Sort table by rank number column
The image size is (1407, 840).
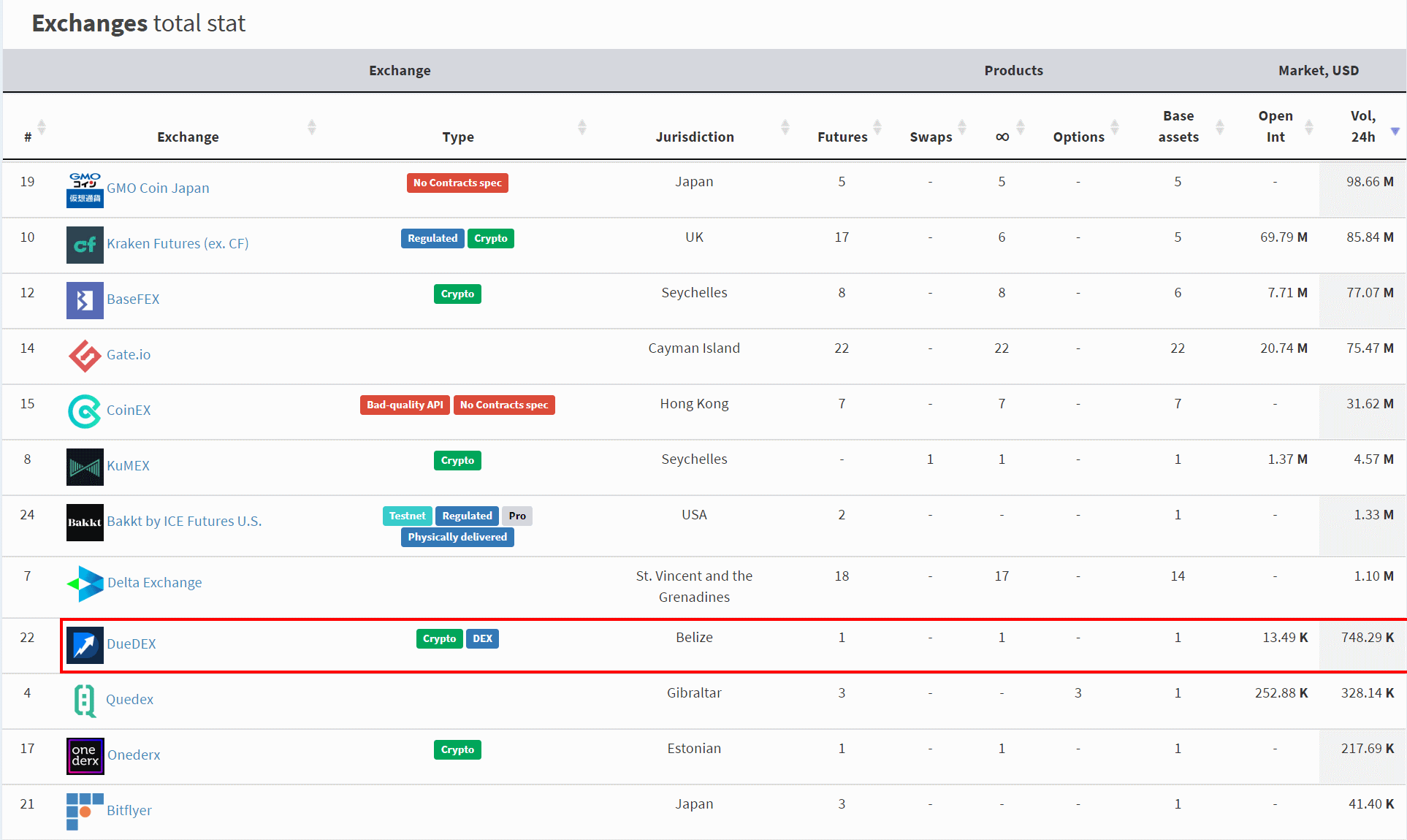point(42,127)
